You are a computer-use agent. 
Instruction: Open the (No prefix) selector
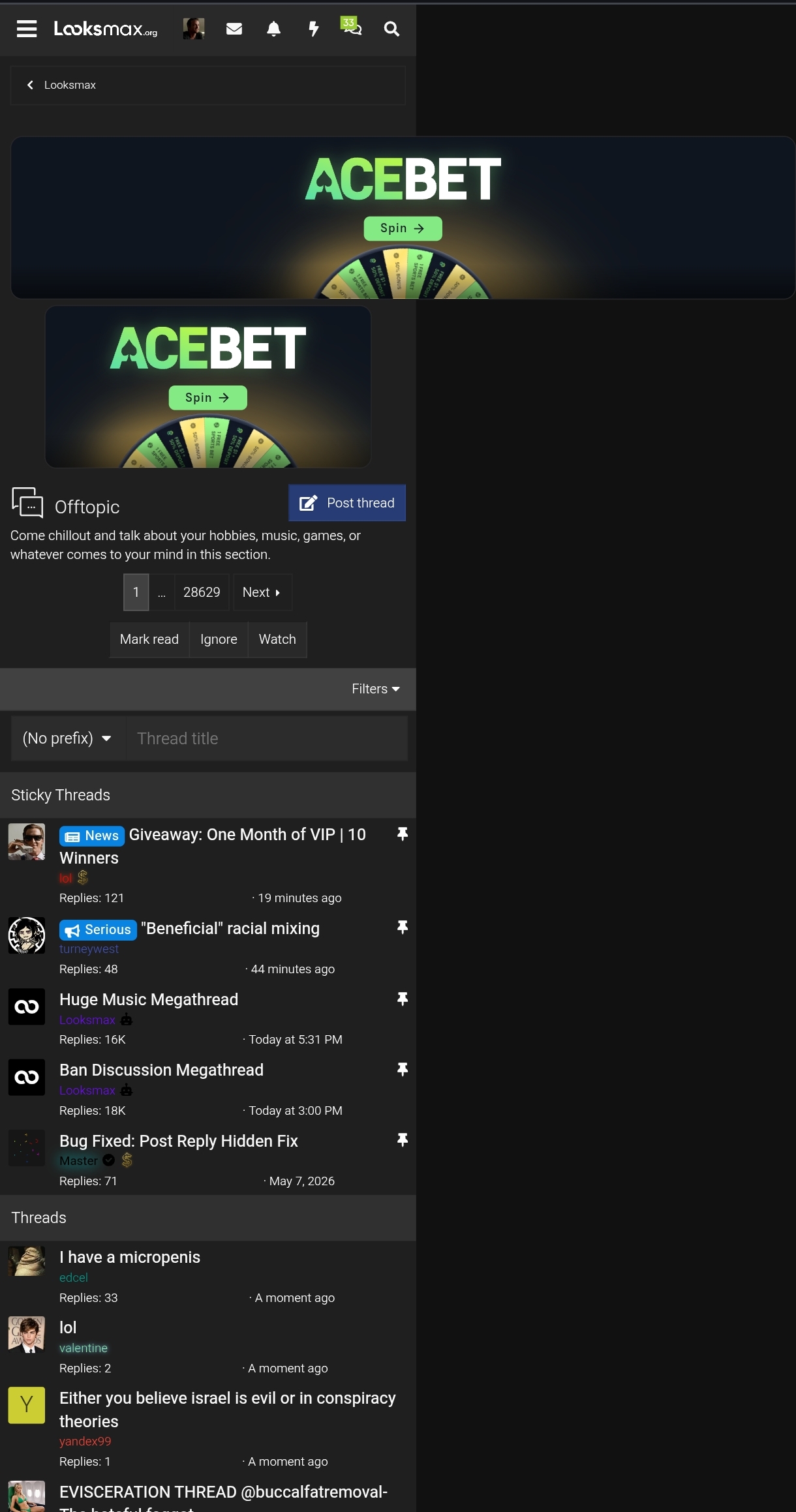point(68,738)
